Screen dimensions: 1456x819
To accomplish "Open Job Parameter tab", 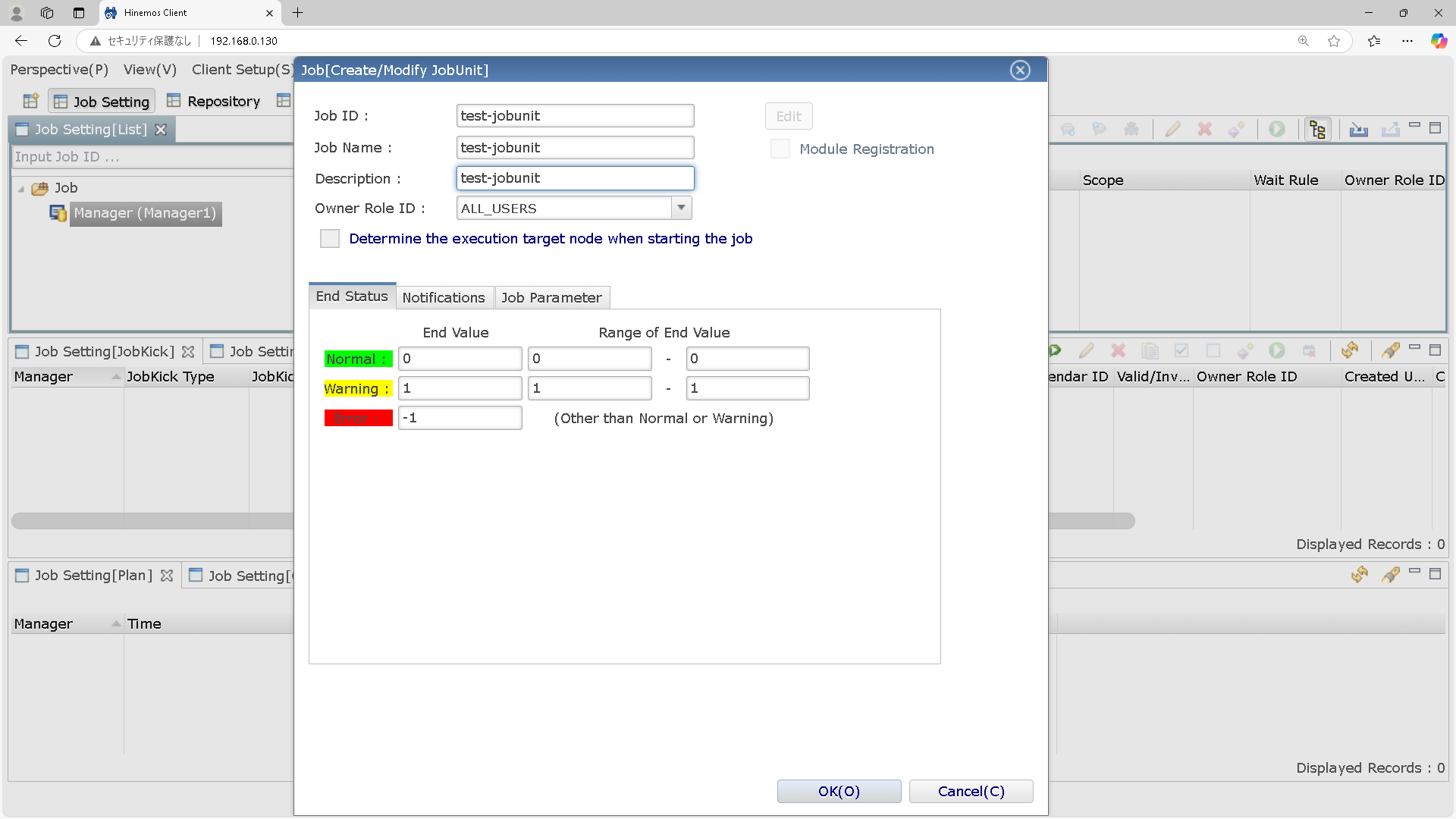I will (x=551, y=297).
